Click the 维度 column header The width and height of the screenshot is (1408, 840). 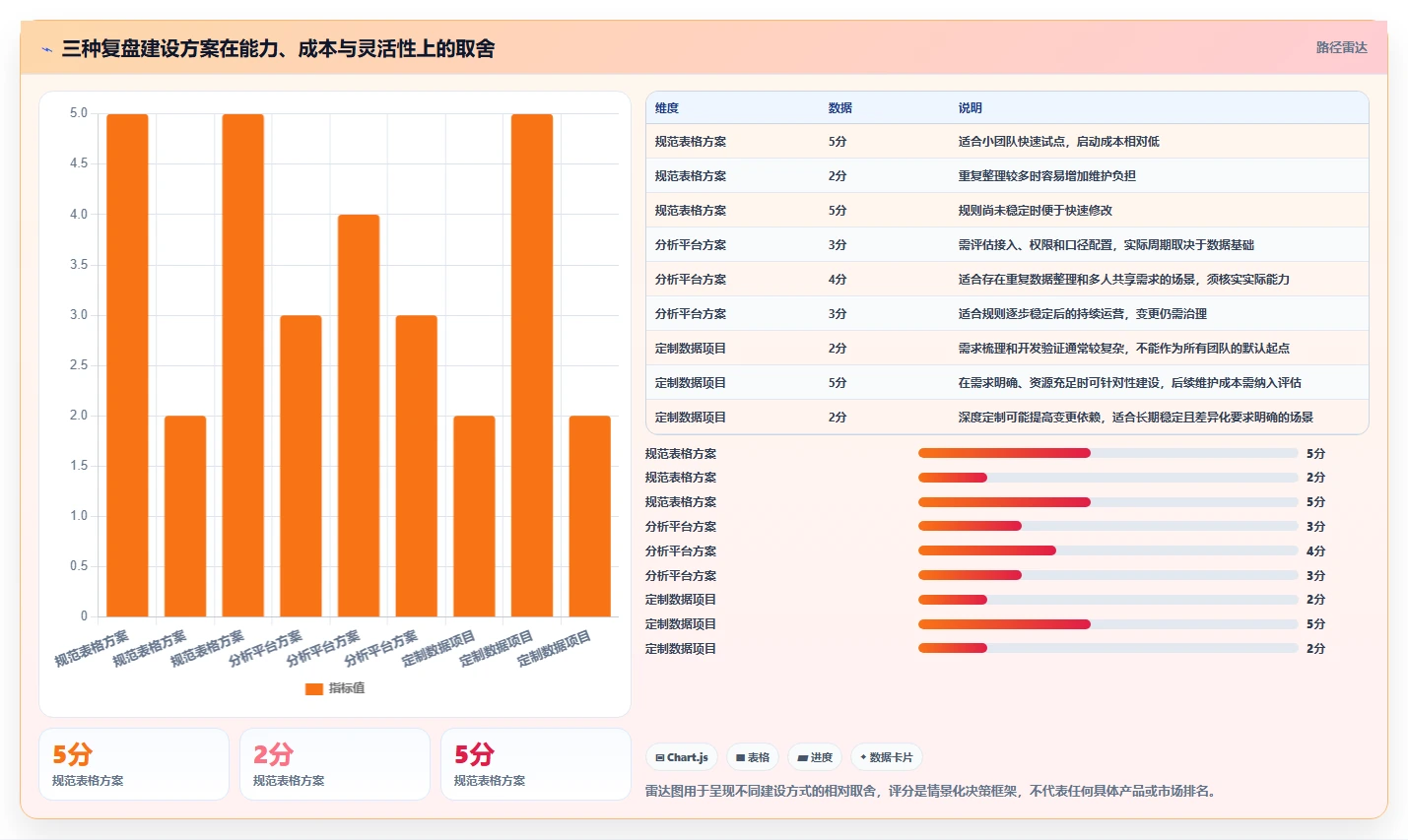point(667,108)
